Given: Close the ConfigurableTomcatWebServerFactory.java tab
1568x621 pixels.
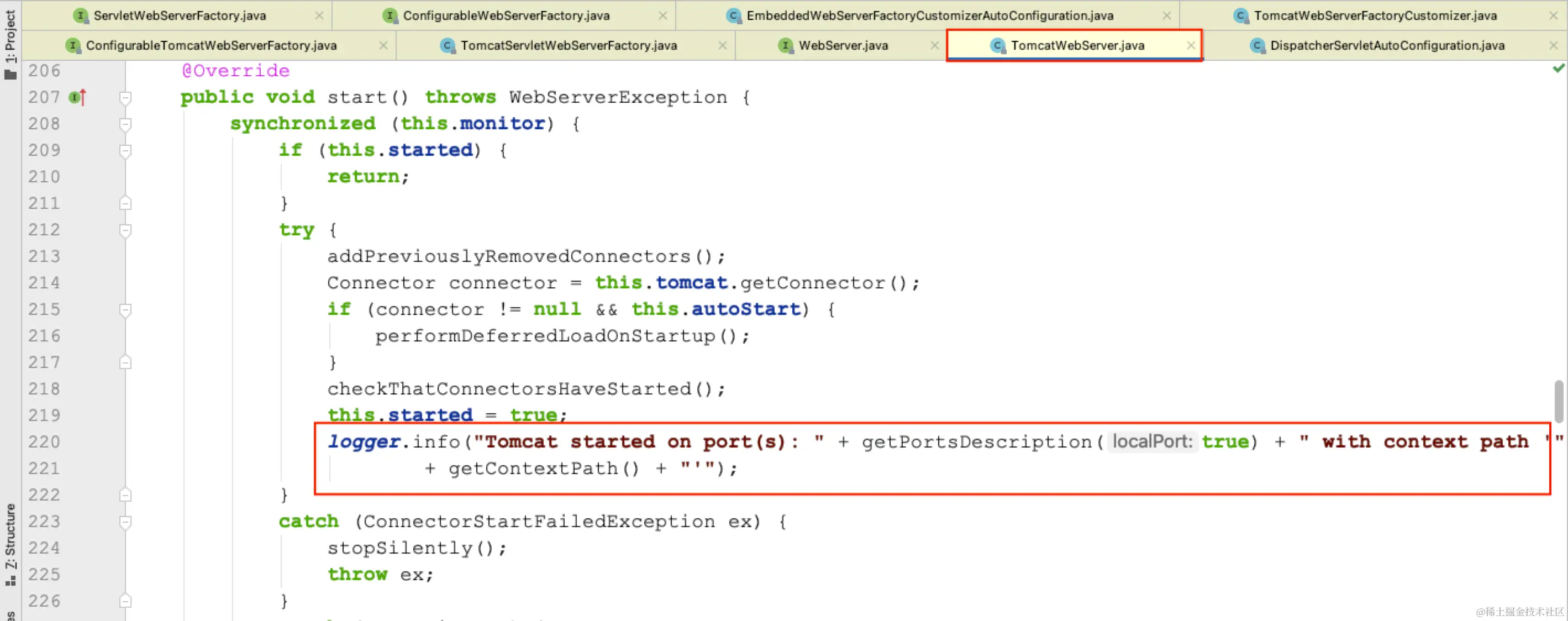Looking at the screenshot, I should coord(383,45).
